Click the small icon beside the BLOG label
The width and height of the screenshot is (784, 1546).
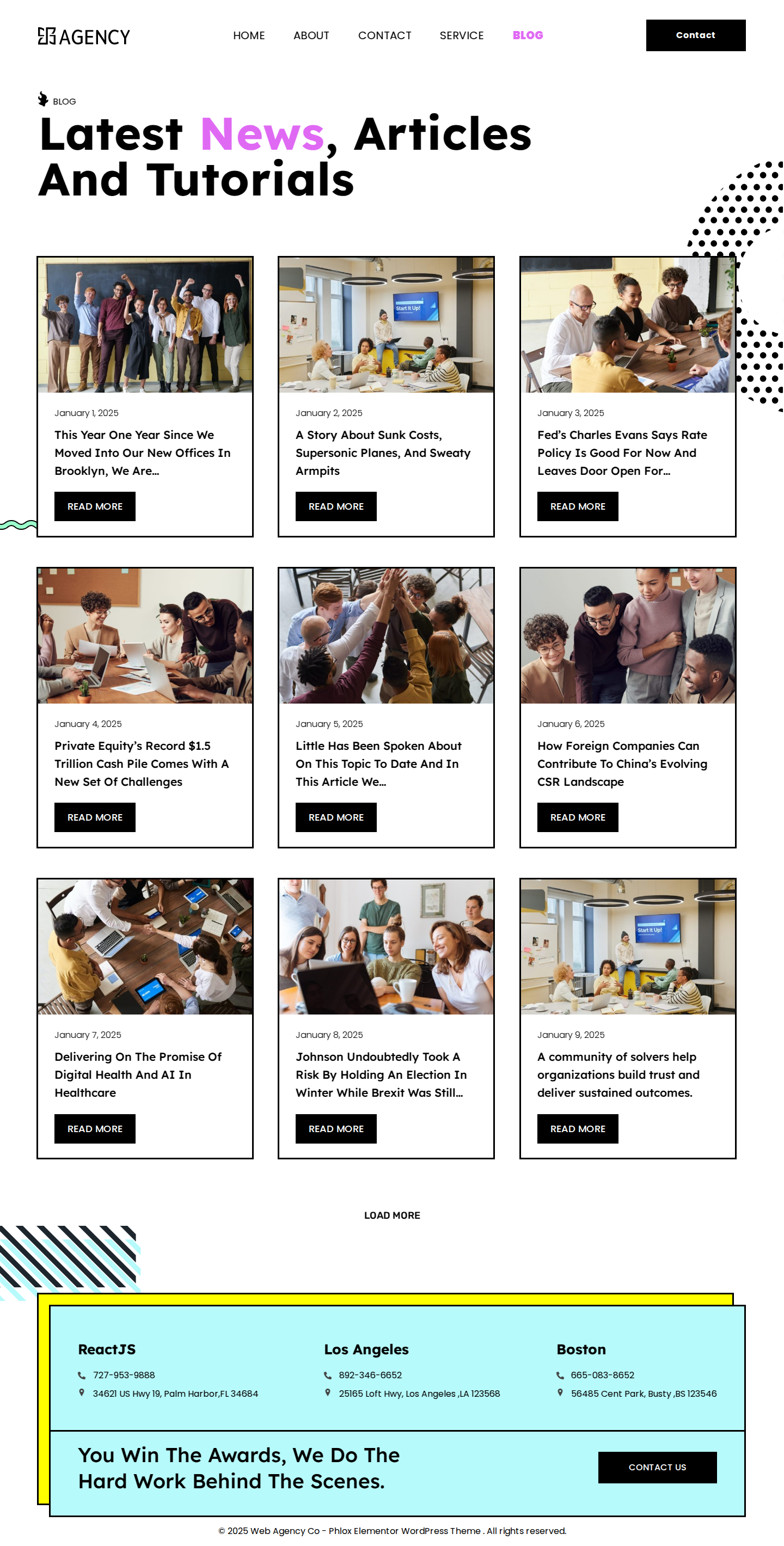tap(42, 99)
